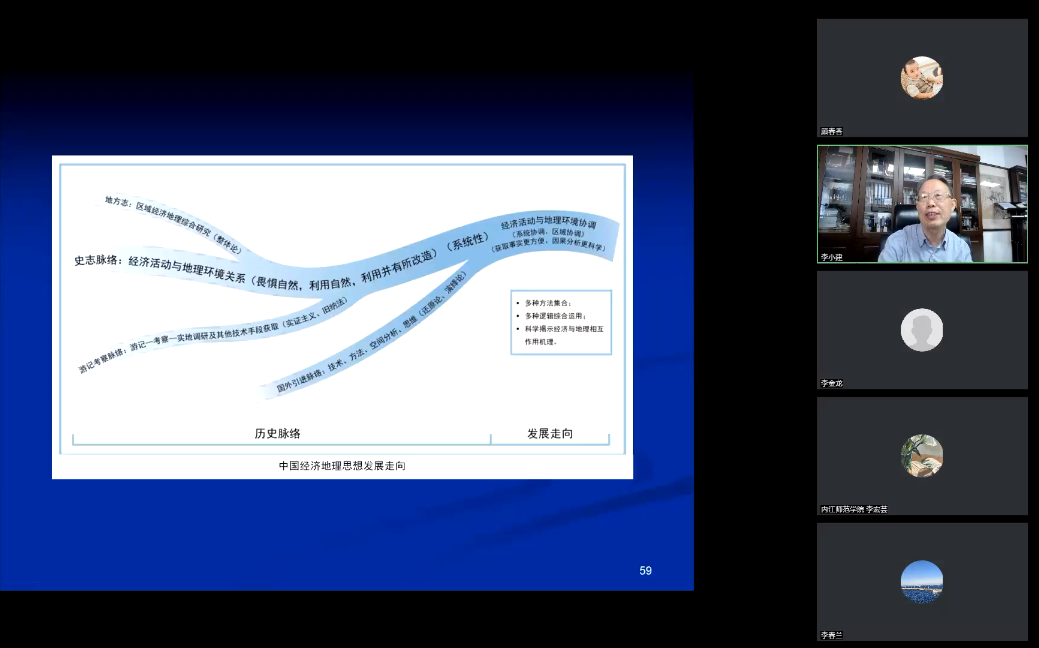Click the 李金龙 name label
The width and height of the screenshot is (1039, 648).
832,383
